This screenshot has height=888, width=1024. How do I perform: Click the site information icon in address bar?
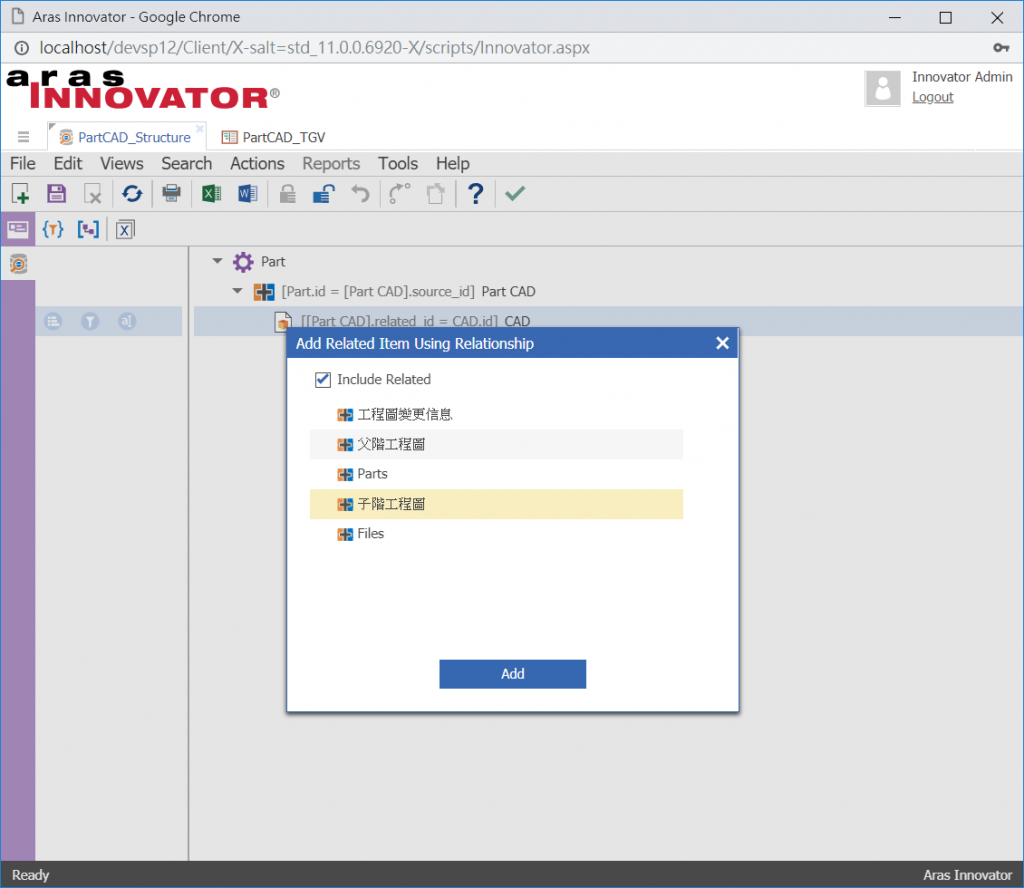[x=21, y=48]
